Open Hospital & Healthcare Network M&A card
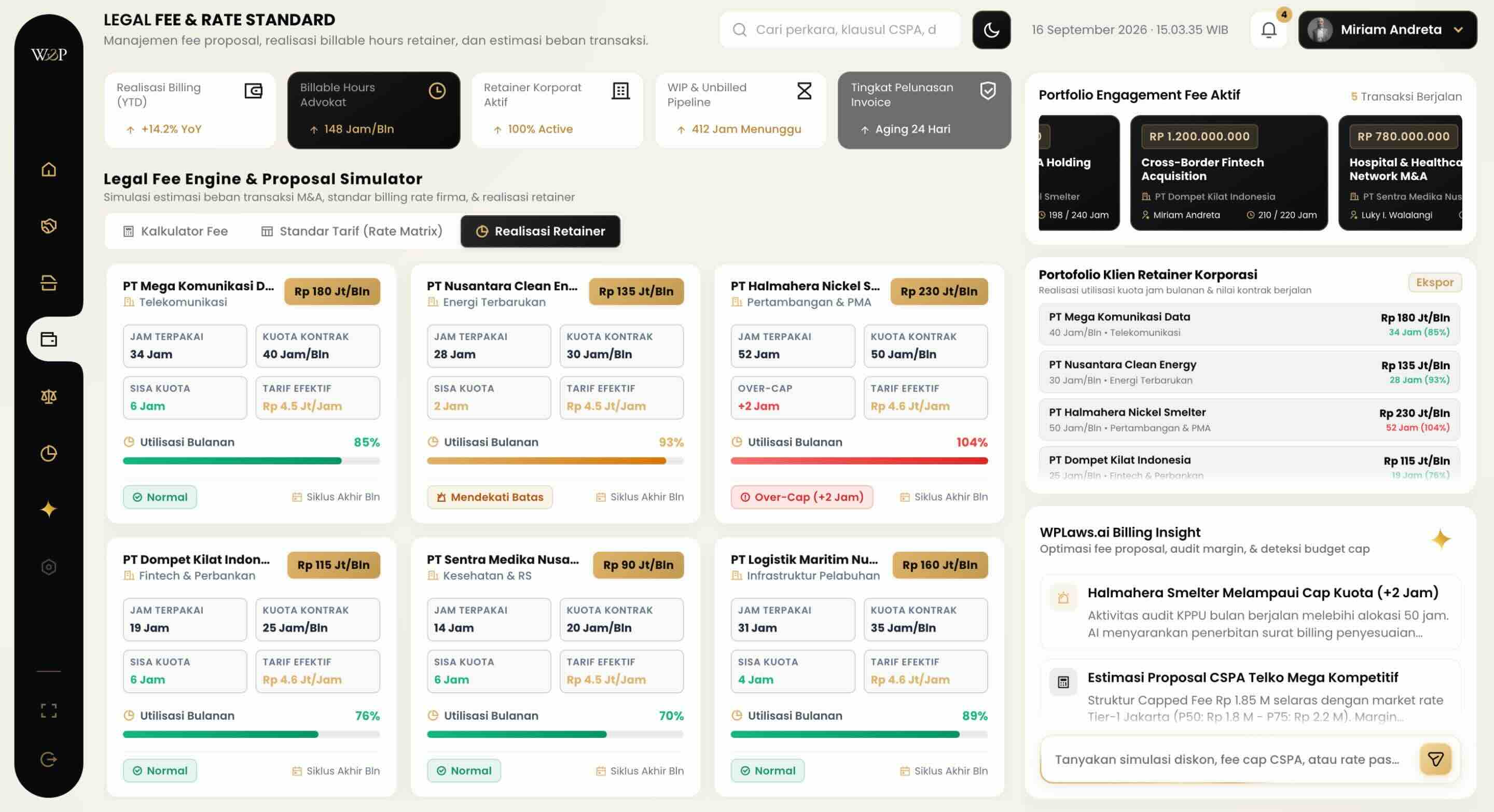 1401,173
